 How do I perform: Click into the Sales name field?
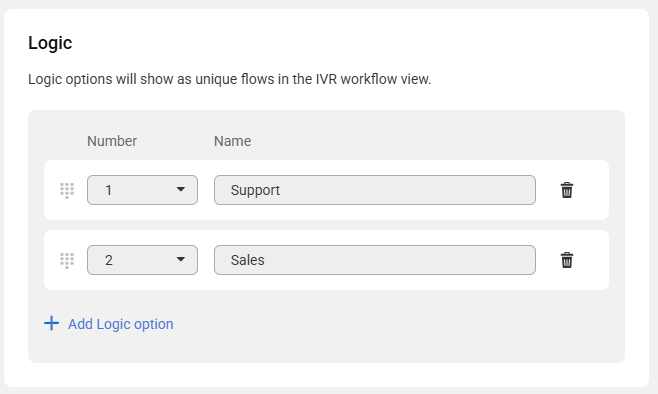pyautogui.click(x=375, y=260)
